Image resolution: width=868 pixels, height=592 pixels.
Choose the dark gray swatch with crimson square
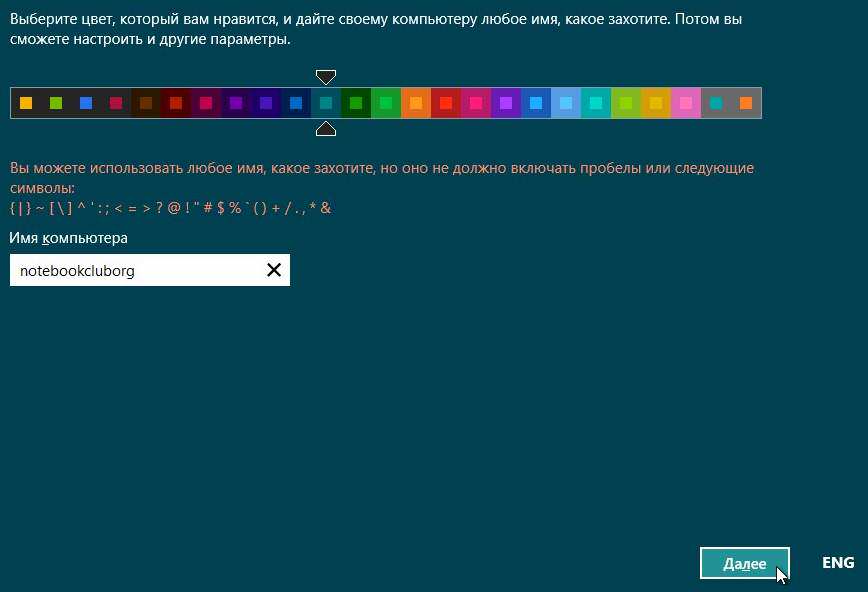116,103
